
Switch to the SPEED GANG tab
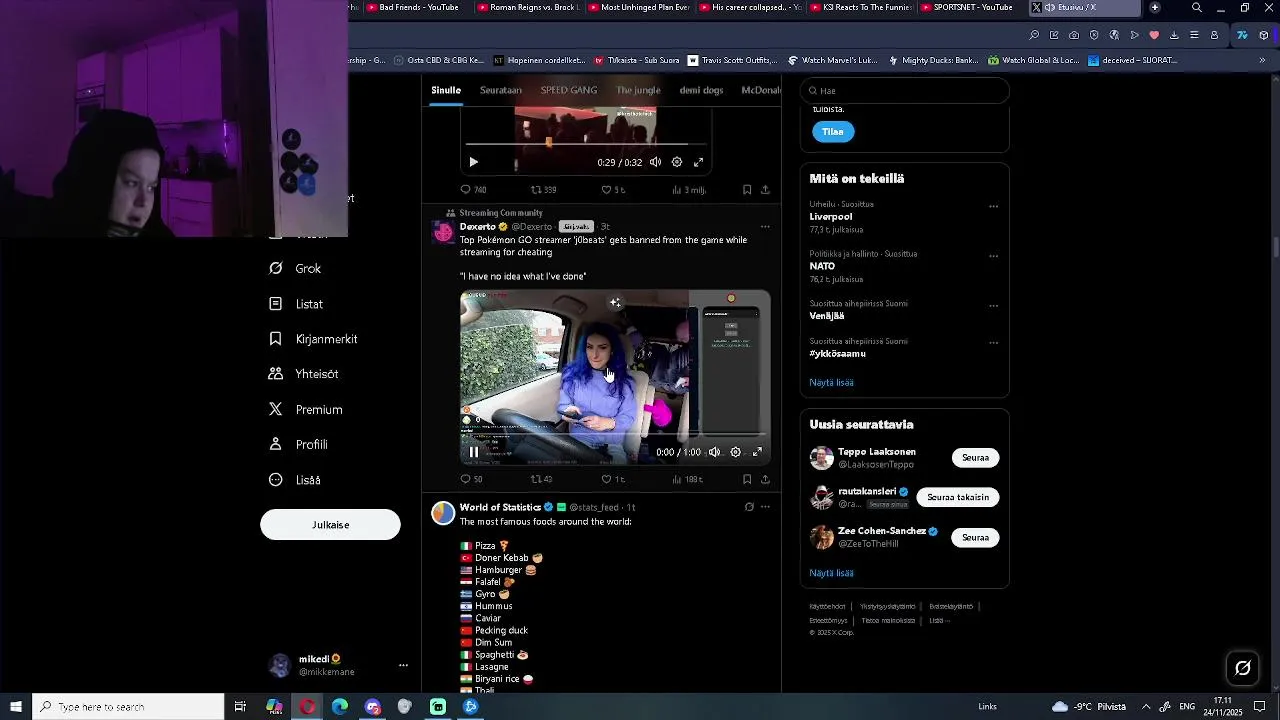569,90
